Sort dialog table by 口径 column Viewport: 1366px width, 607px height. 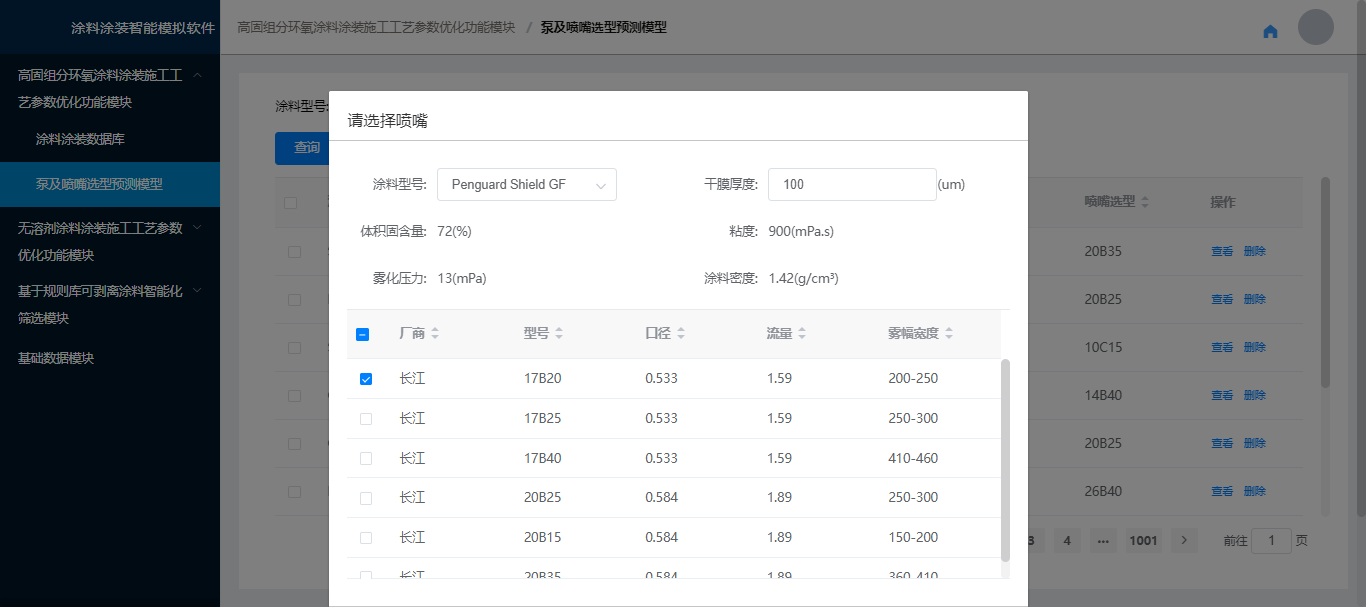click(x=680, y=334)
